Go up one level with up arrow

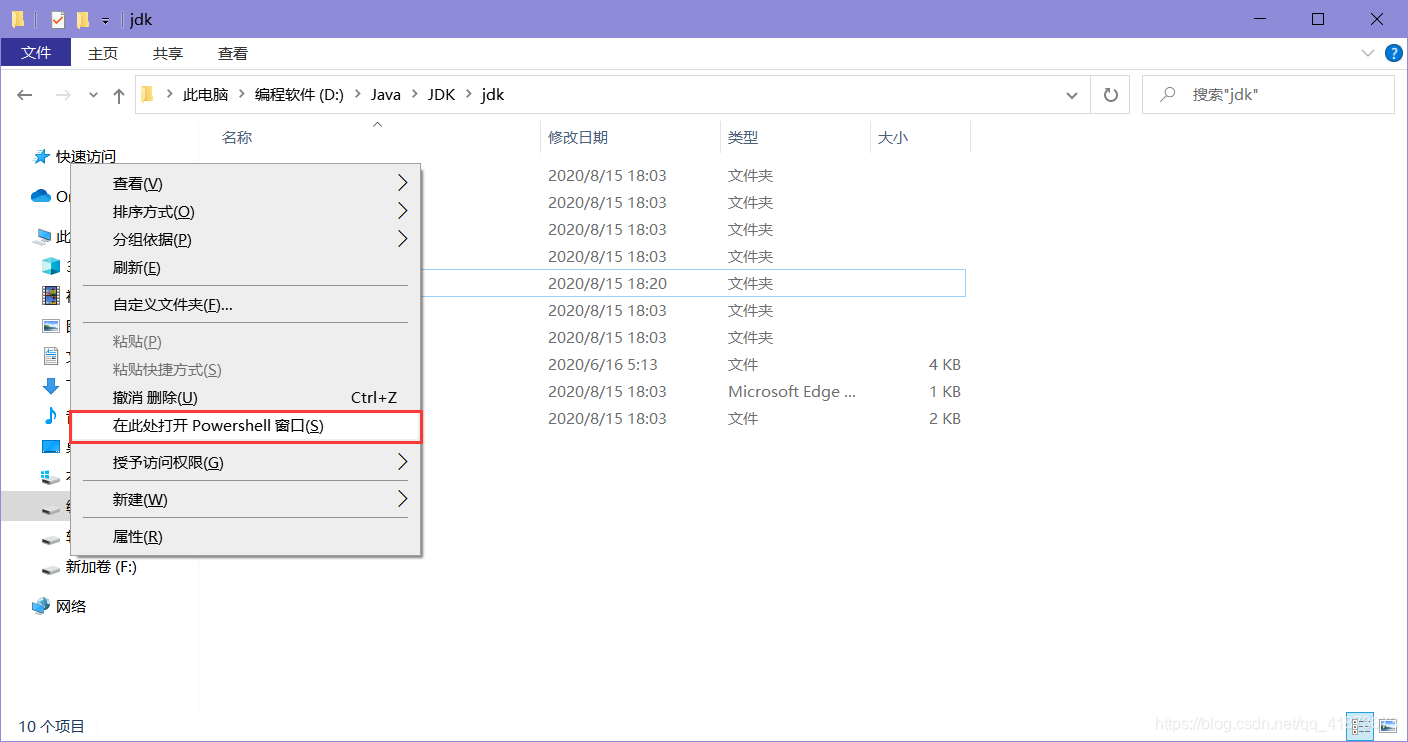pos(119,95)
